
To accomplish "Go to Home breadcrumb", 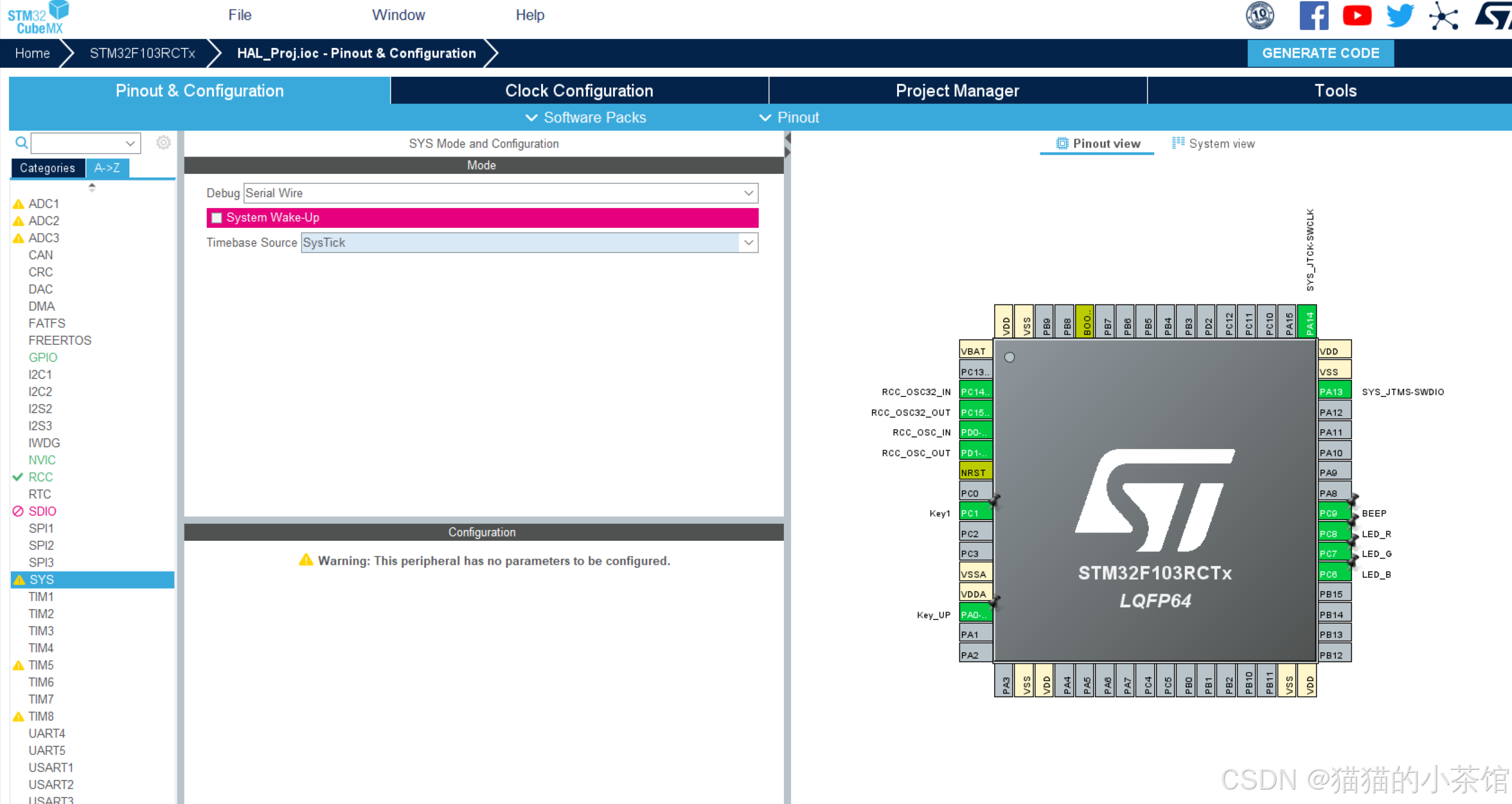I will pyautogui.click(x=32, y=53).
